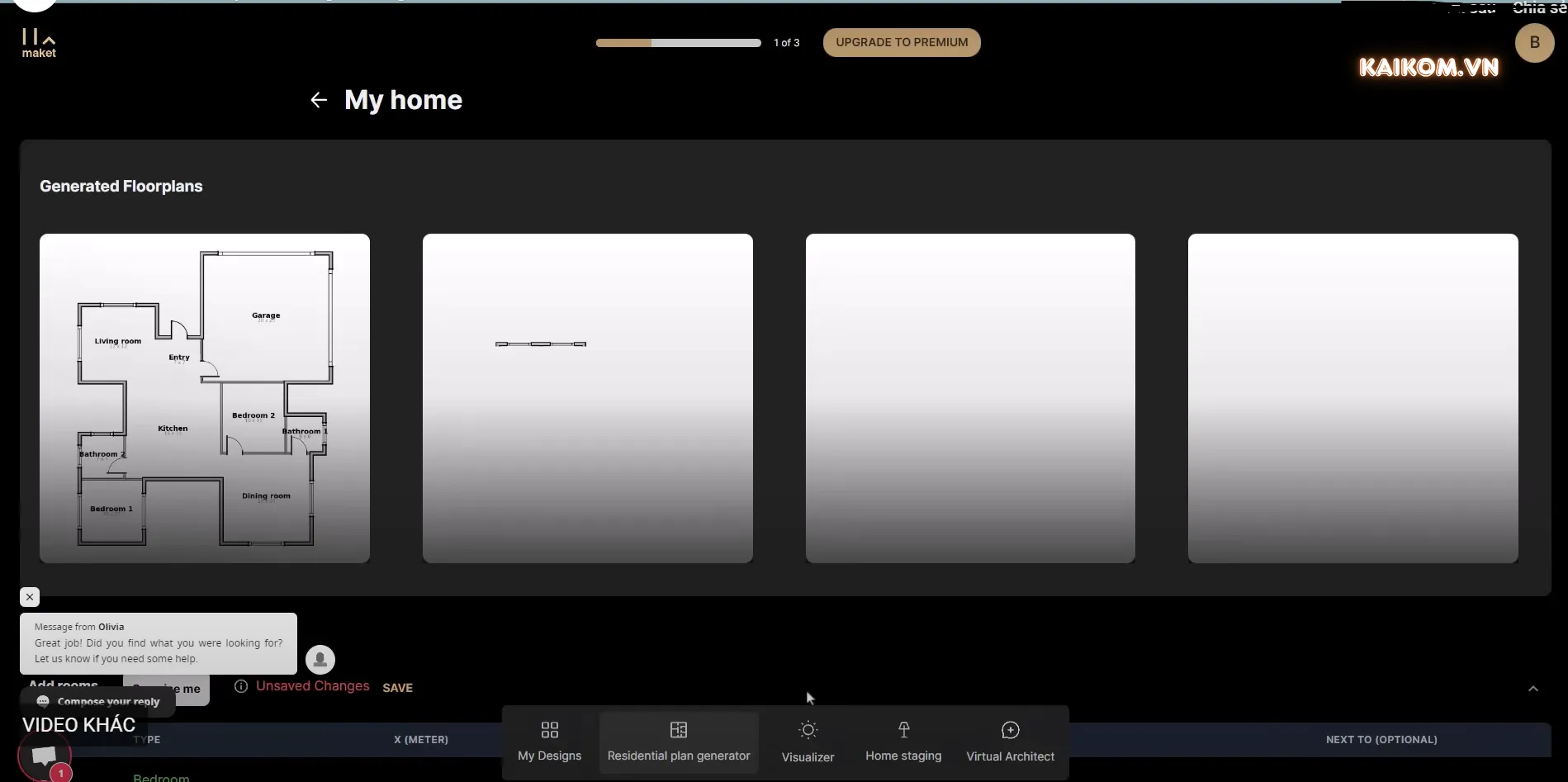Open the chat launcher with notification badge
Image resolution: width=1568 pixels, height=782 pixels.
click(x=45, y=756)
